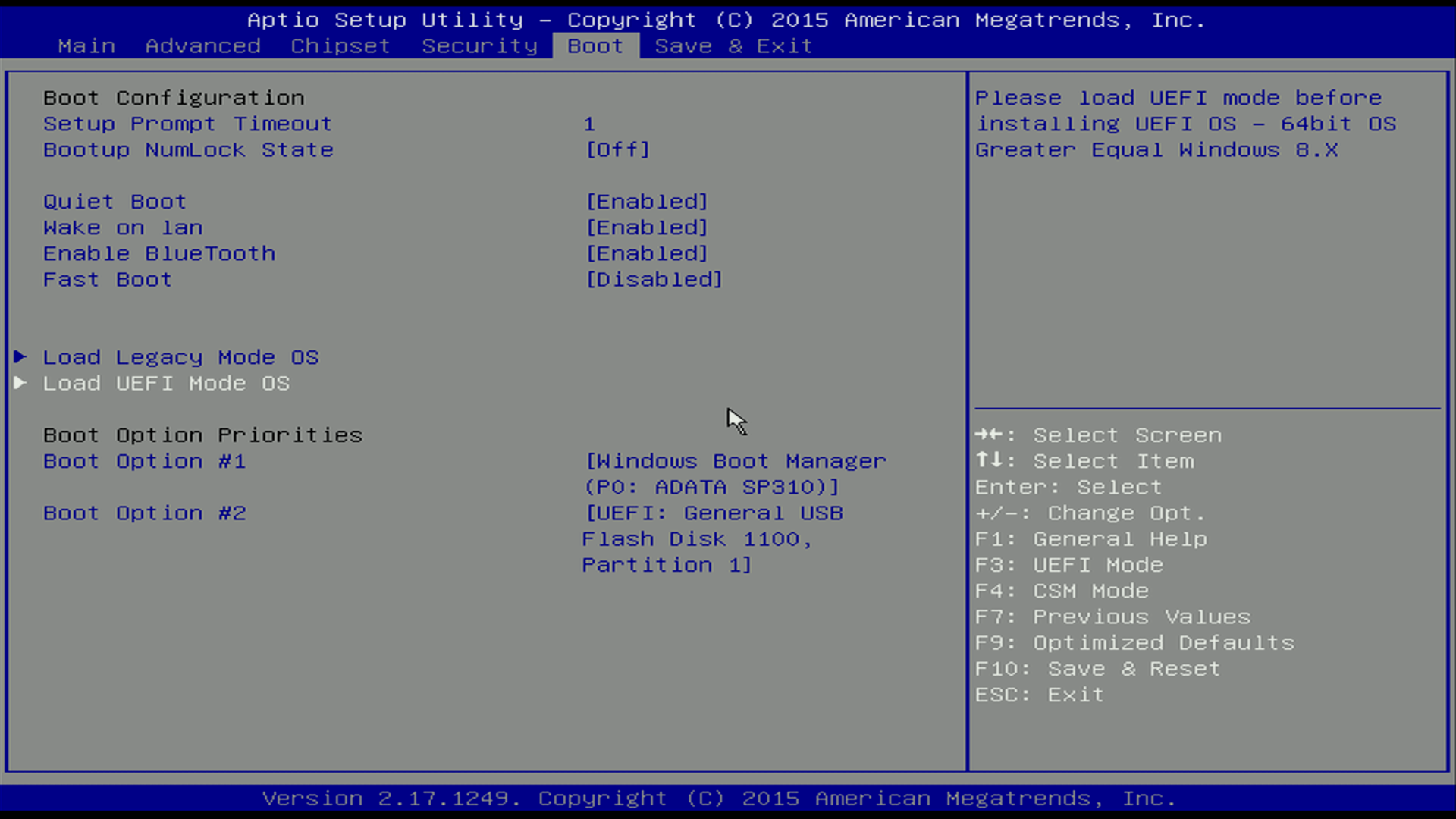Image resolution: width=1456 pixels, height=819 pixels.
Task: Click the Boot Option Priorities heading
Action: 202,435
